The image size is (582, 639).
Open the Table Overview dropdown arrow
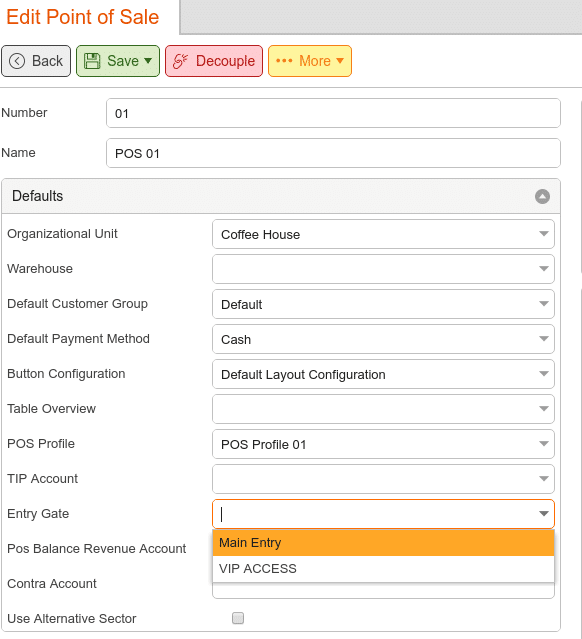(x=543, y=409)
